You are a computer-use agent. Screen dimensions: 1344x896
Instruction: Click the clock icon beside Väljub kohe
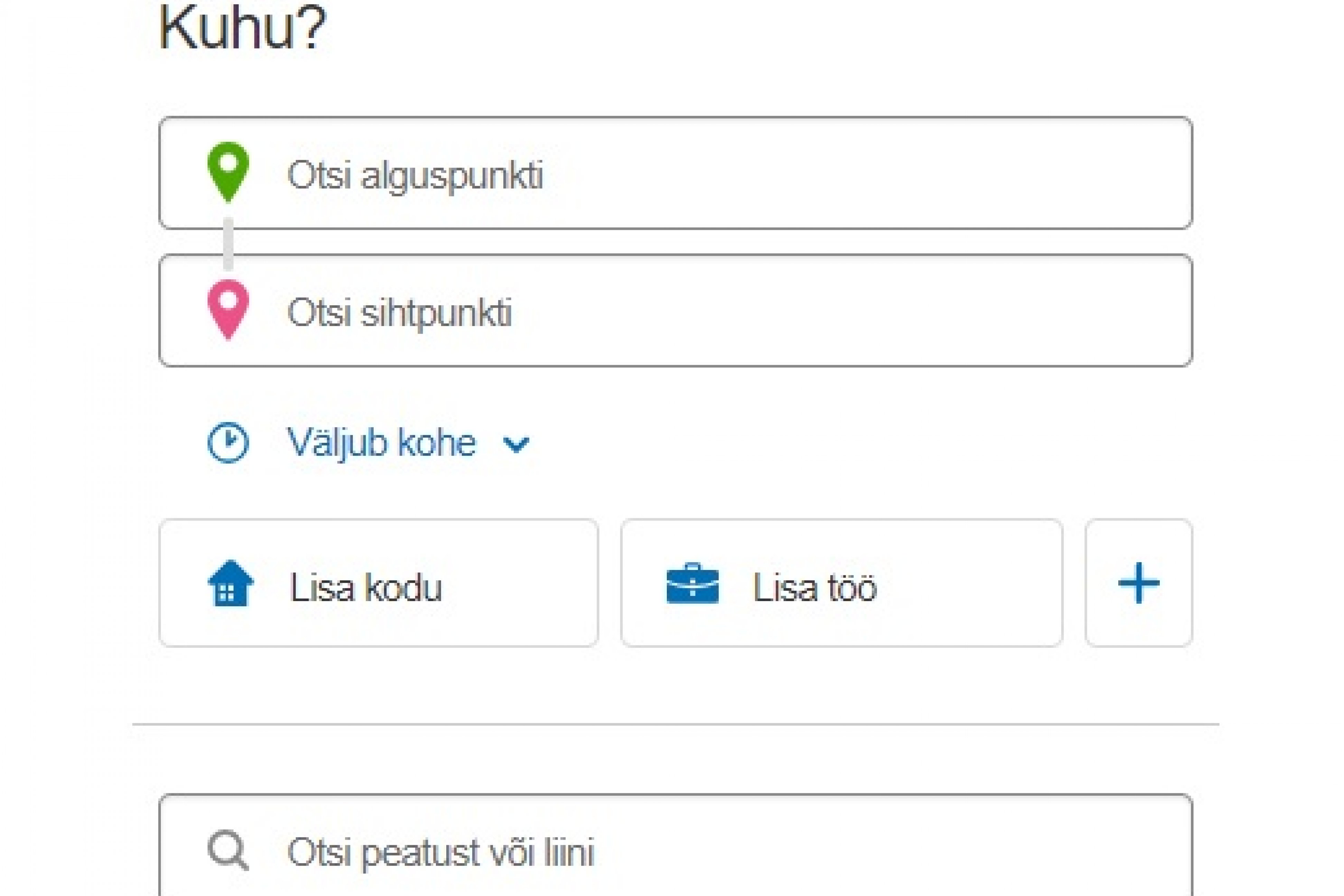(228, 442)
